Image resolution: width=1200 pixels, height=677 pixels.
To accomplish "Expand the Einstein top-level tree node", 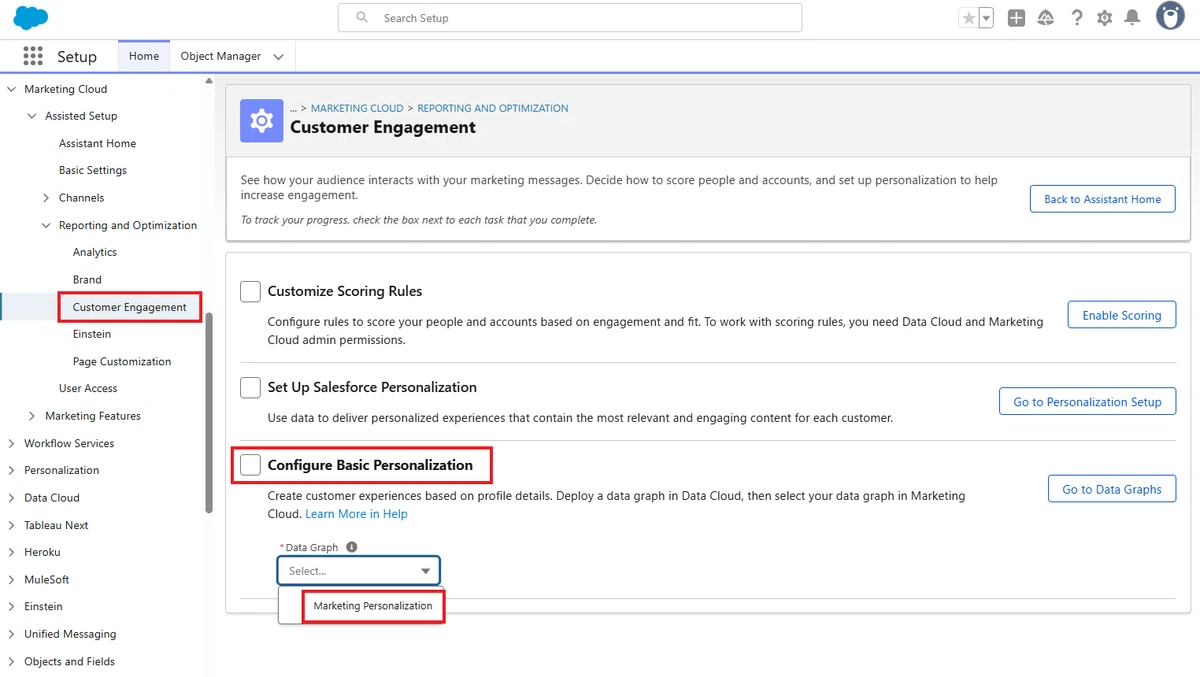I will pyautogui.click(x=11, y=607).
